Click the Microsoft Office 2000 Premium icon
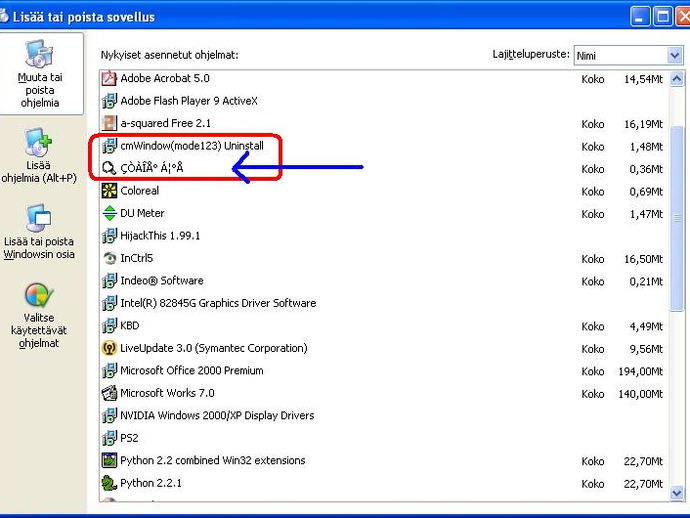This screenshot has width=690, height=518. [x=109, y=371]
